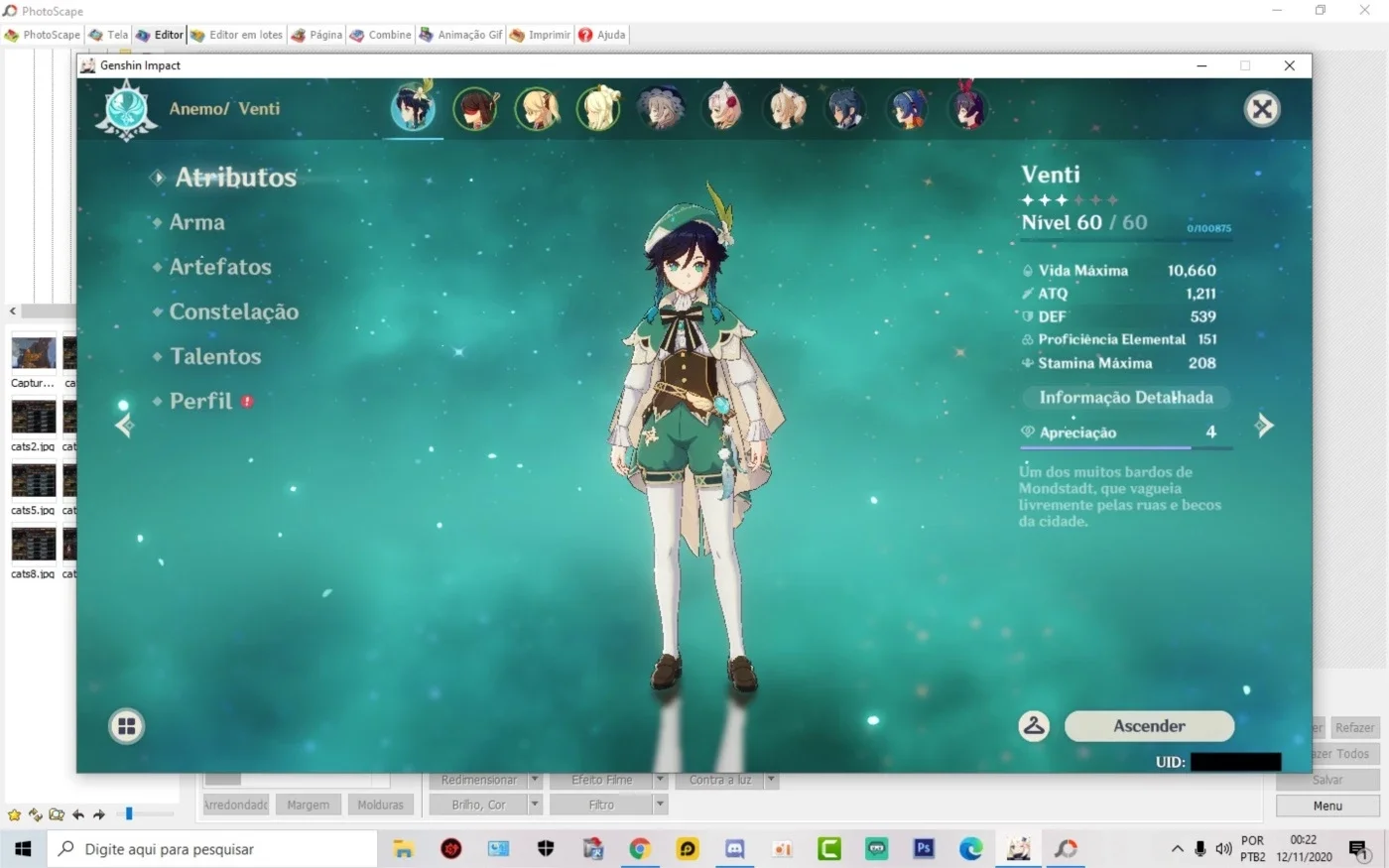Open the Artefatos section
1389x868 pixels.
[219, 267]
